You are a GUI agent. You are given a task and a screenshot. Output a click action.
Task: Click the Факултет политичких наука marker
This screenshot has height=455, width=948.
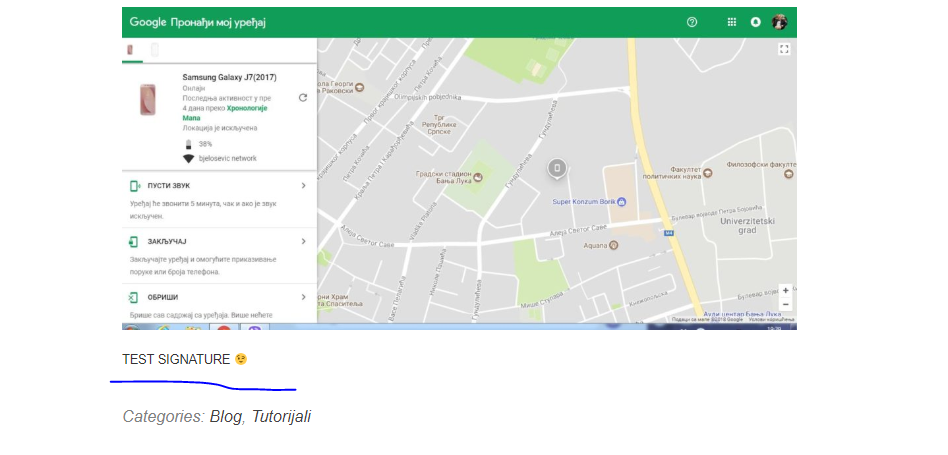[x=708, y=173]
